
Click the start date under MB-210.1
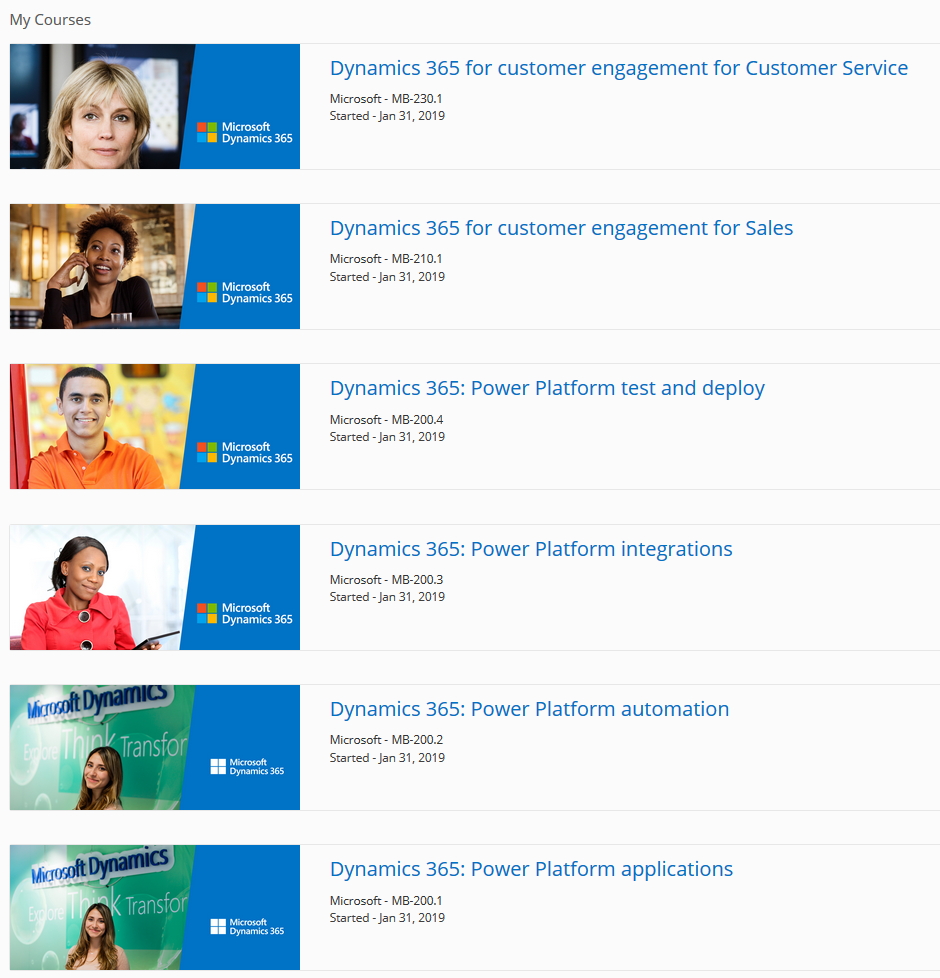[387, 277]
